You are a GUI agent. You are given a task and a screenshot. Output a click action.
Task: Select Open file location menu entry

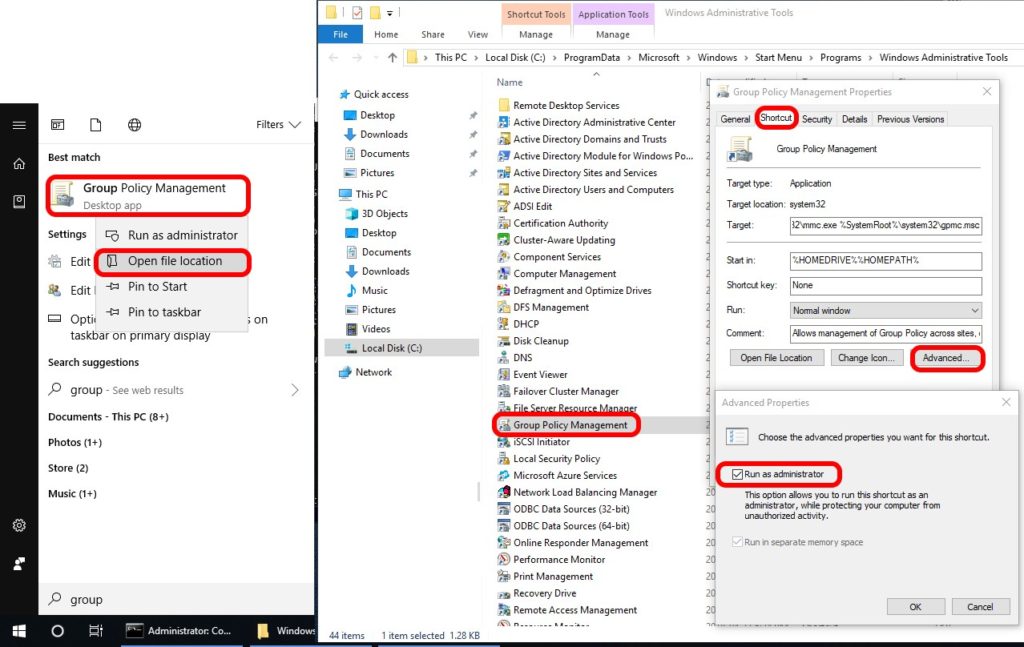pos(174,261)
